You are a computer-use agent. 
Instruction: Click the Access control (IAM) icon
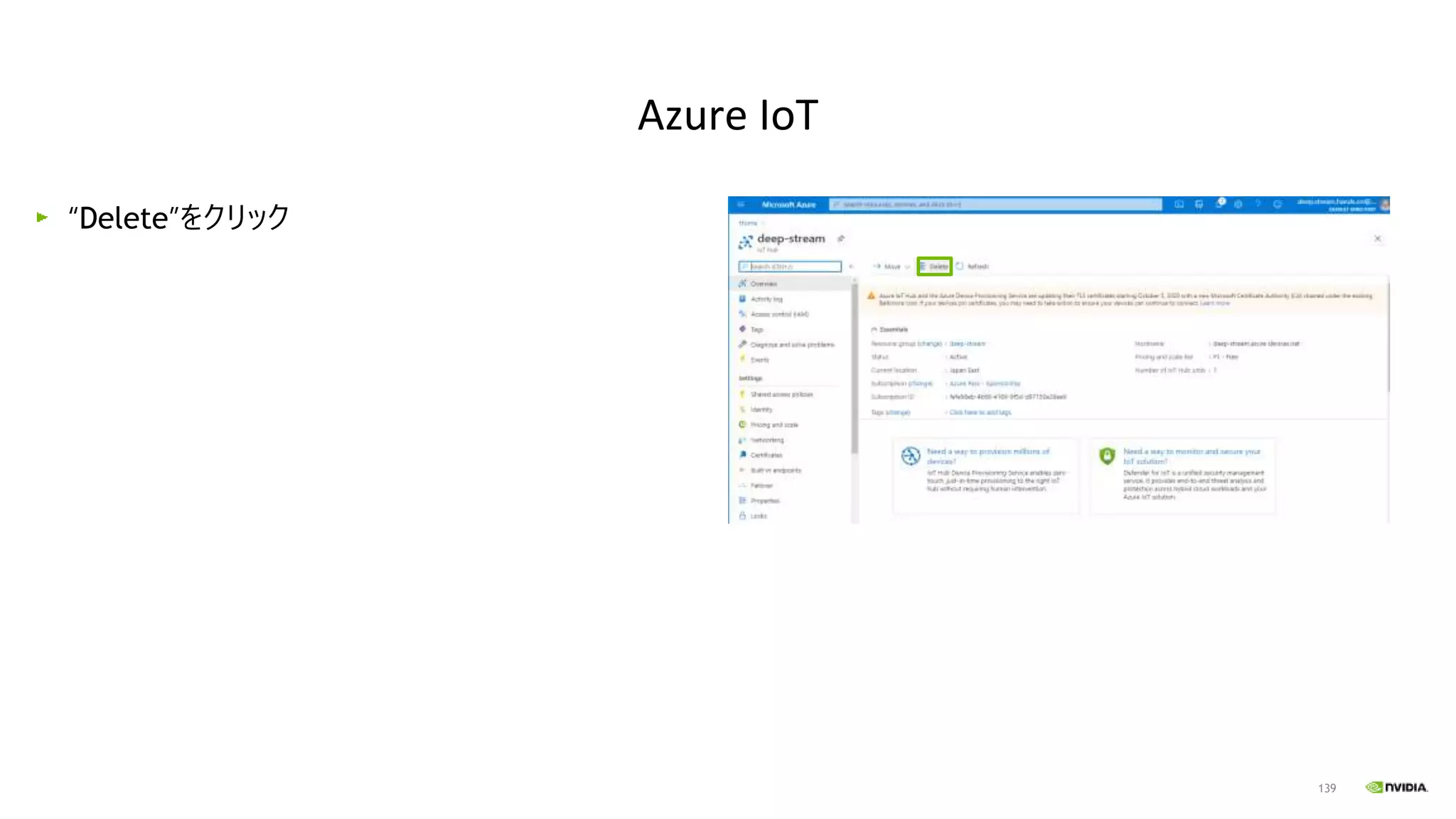click(x=742, y=314)
